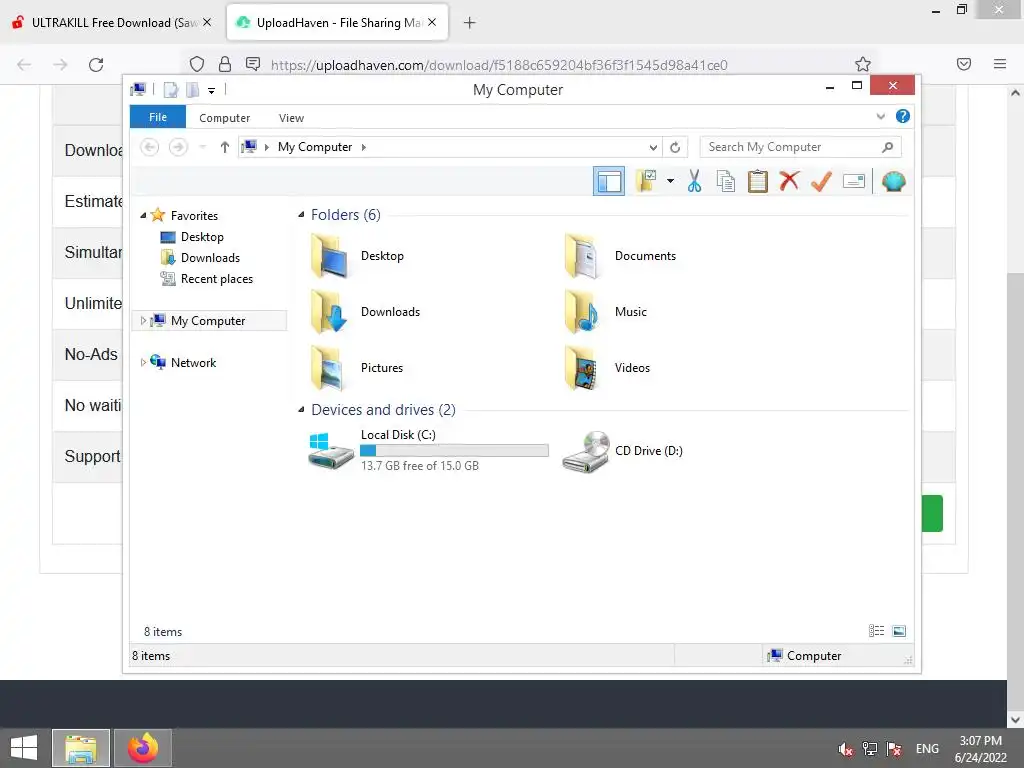Select Recent places in Favorites
This screenshot has height=768, width=1024.
[216, 279]
